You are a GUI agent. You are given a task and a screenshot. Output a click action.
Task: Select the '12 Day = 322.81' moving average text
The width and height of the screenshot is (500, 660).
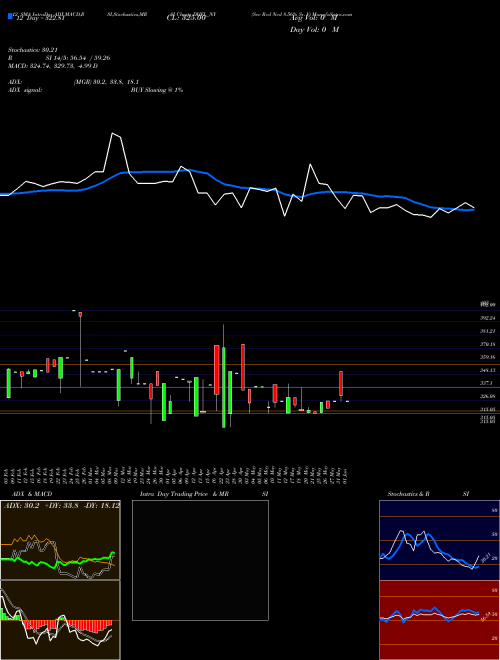(40, 18)
